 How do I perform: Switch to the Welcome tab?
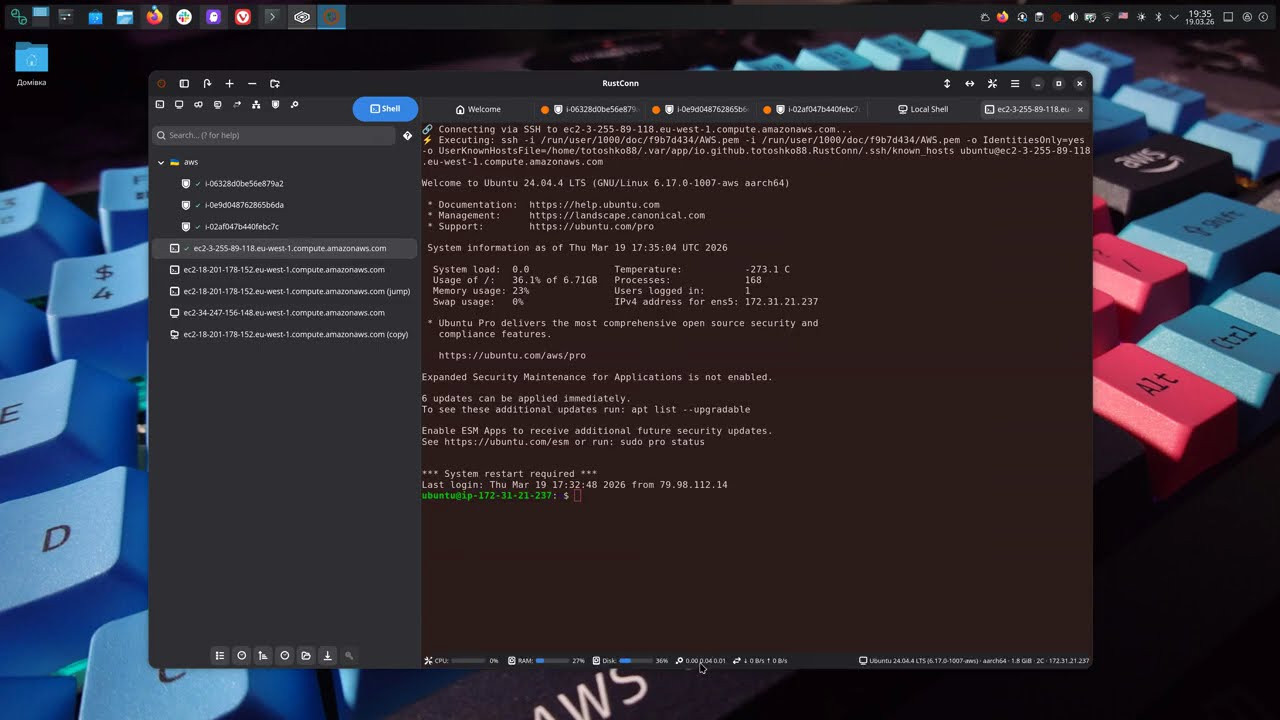(478, 109)
